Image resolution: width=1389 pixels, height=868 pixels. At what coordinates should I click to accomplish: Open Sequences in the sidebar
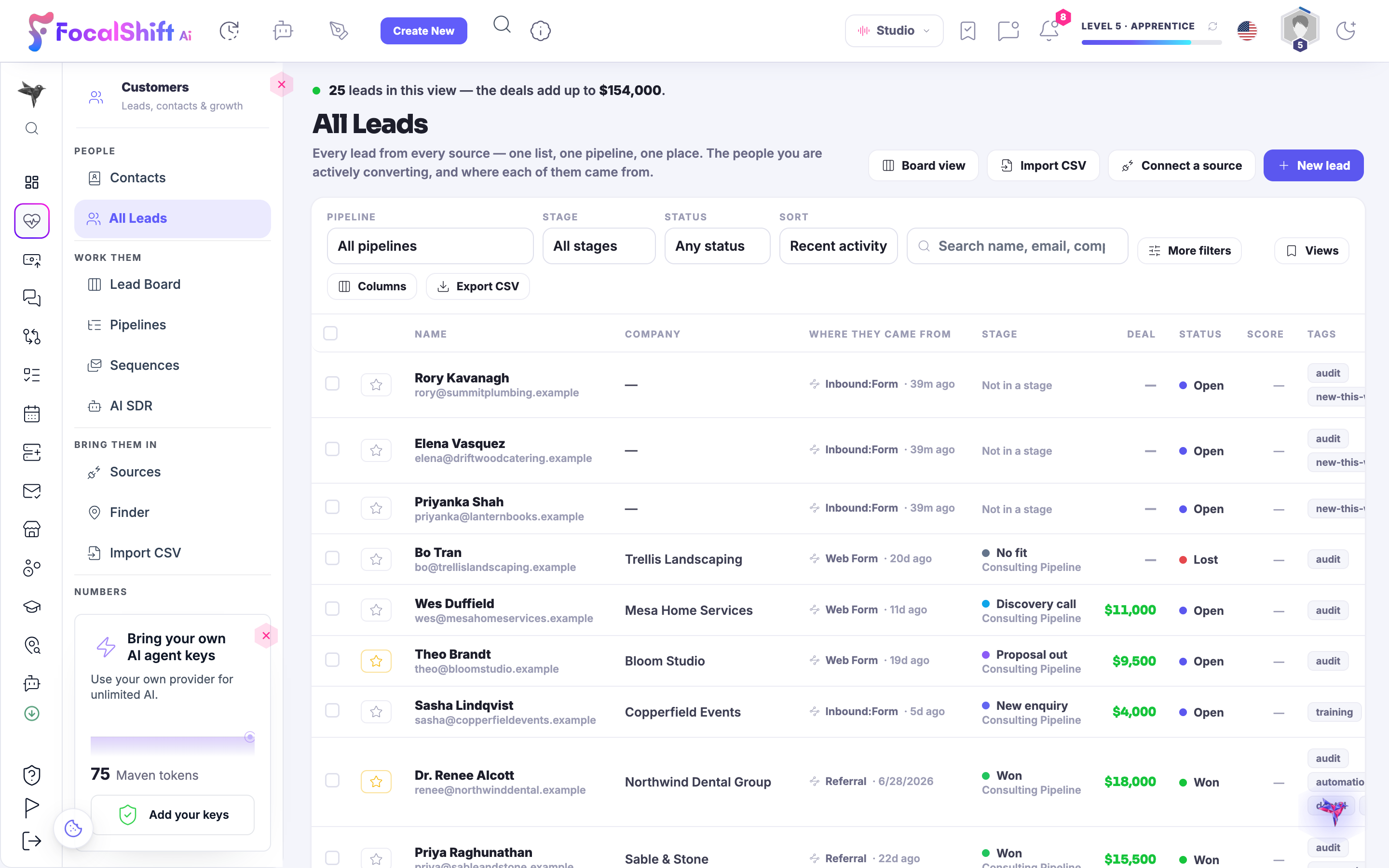172,365
